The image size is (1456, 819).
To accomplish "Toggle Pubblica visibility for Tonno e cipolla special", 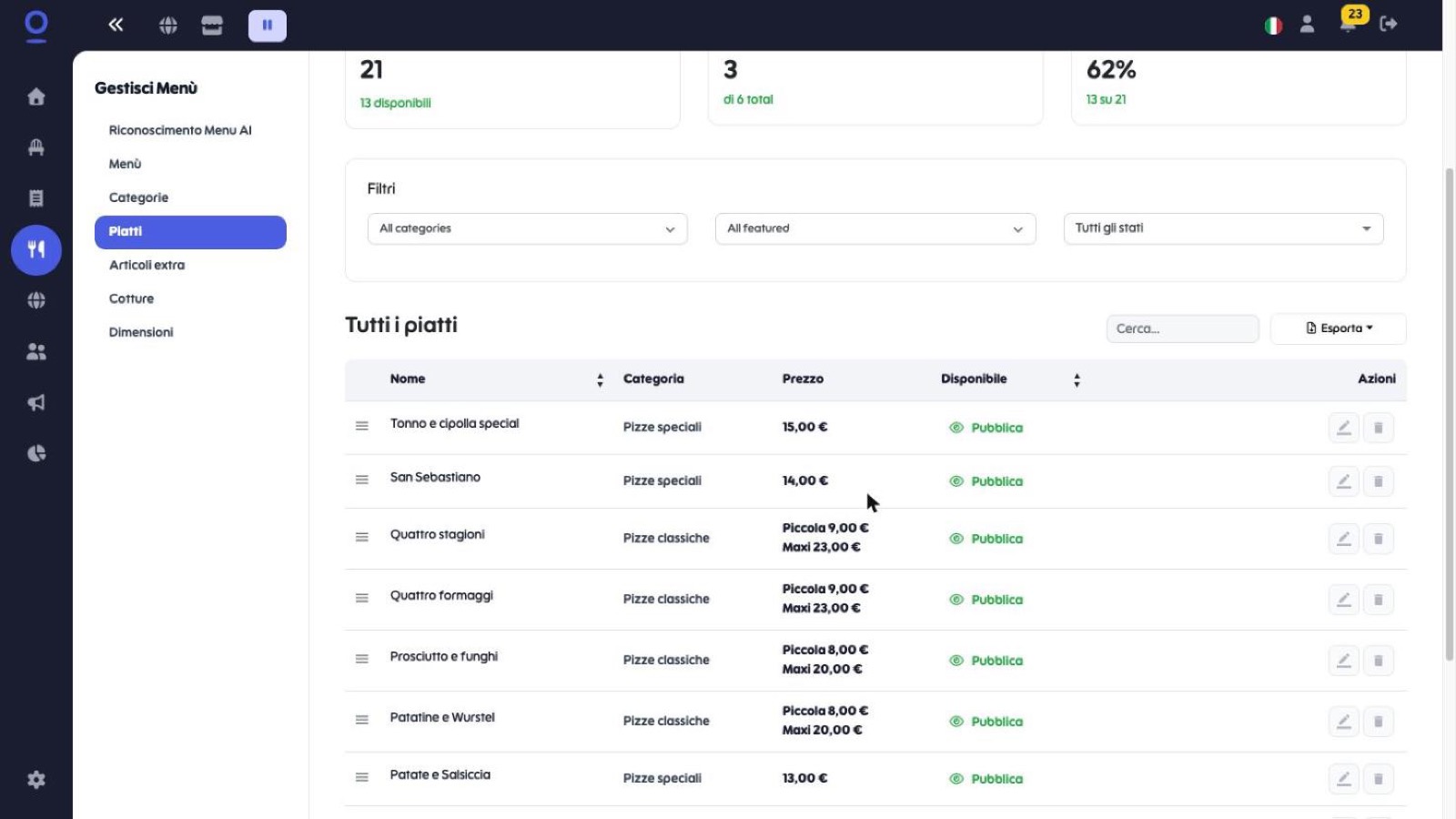I will click(x=986, y=428).
